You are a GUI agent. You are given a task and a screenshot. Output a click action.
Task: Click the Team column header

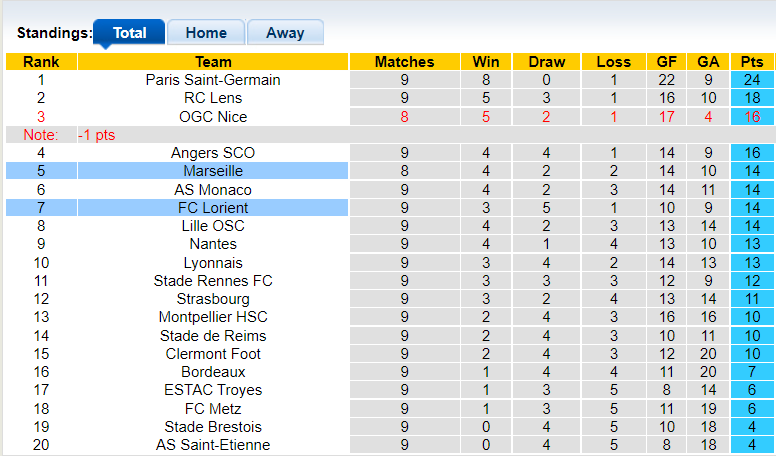(213, 62)
